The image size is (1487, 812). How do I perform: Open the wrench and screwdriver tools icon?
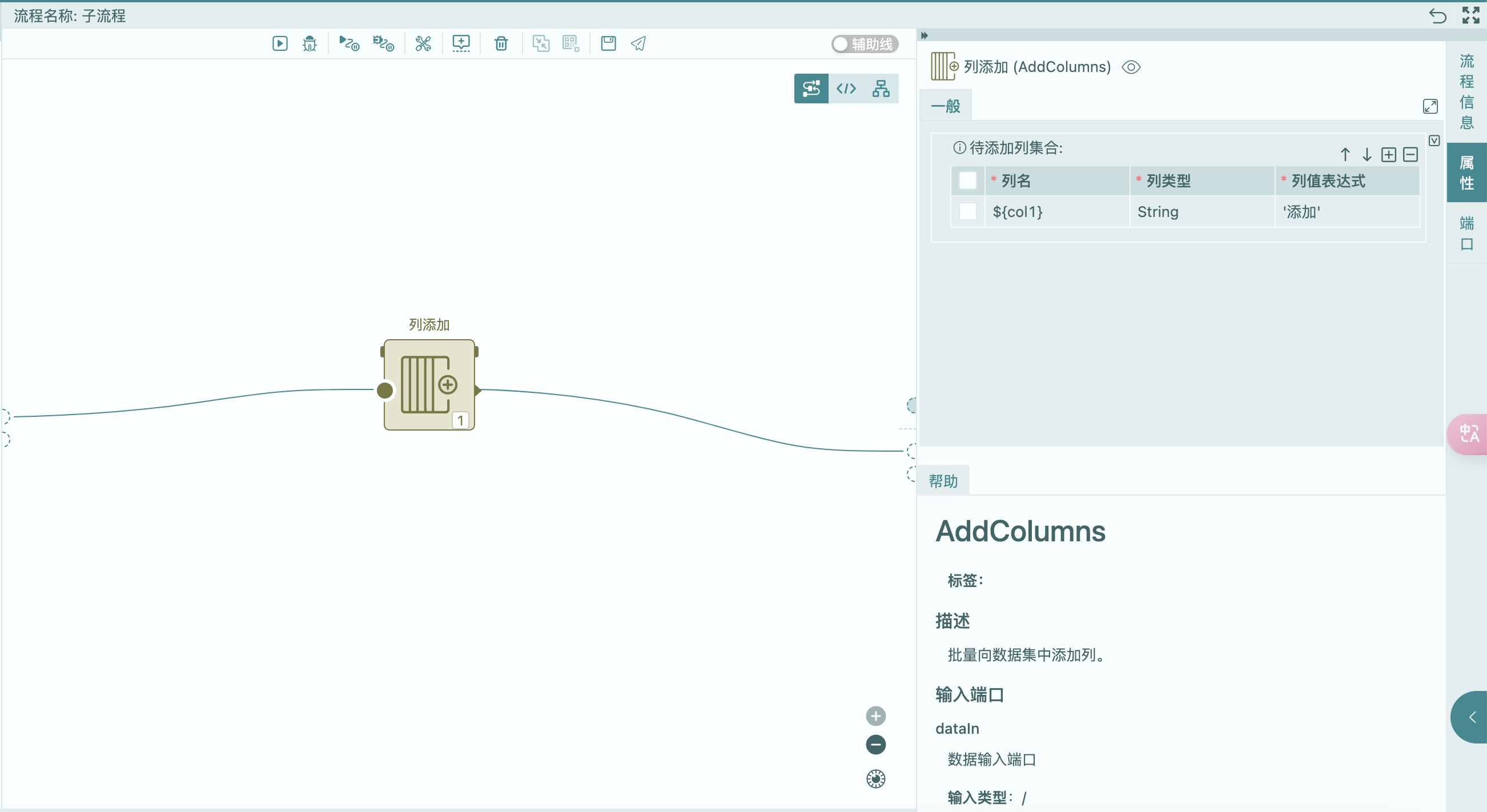coord(423,43)
